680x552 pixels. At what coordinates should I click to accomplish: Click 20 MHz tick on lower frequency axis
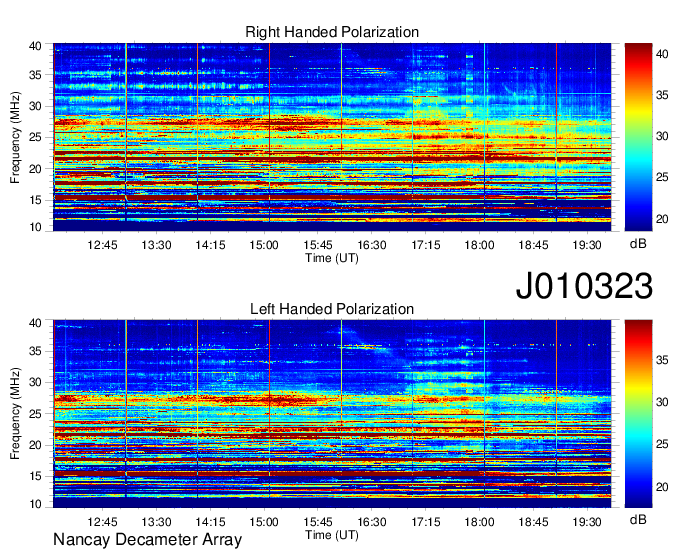coord(35,445)
